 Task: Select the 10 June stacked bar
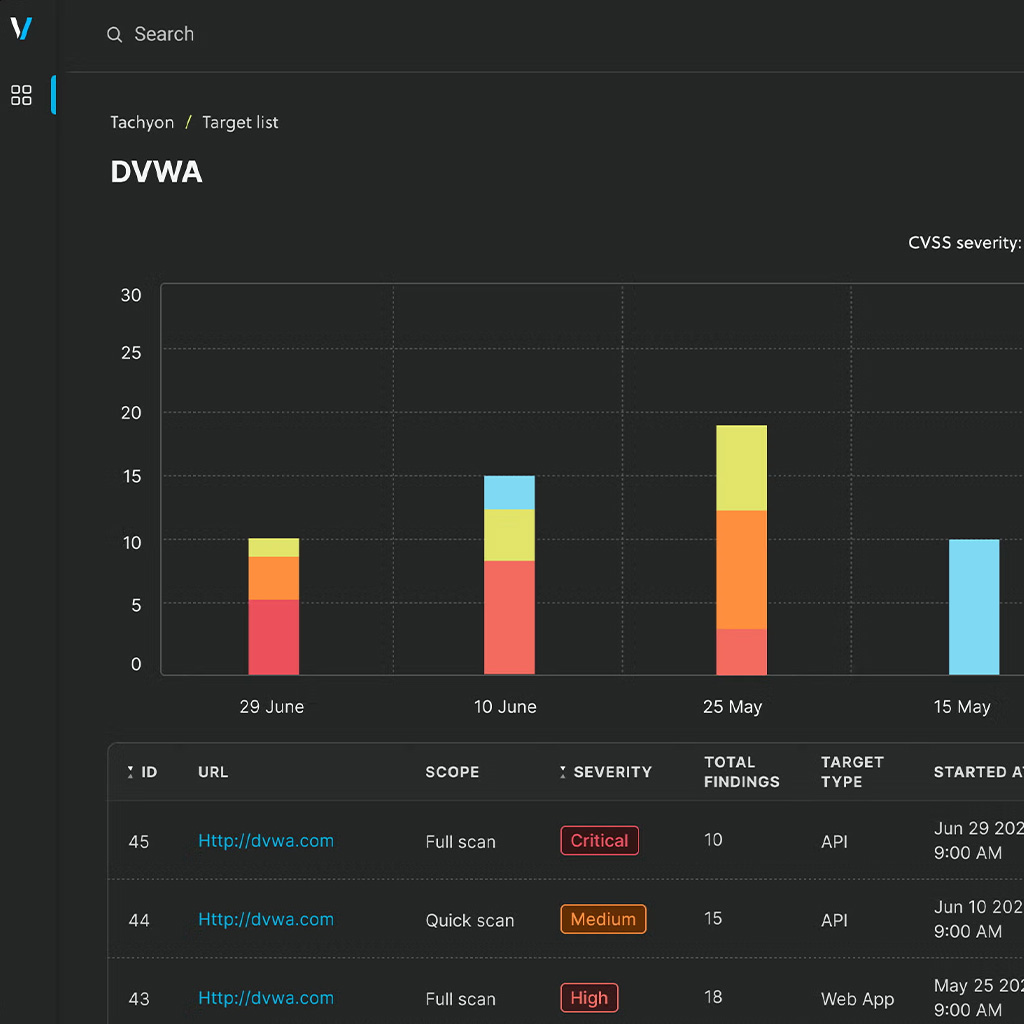pos(509,575)
